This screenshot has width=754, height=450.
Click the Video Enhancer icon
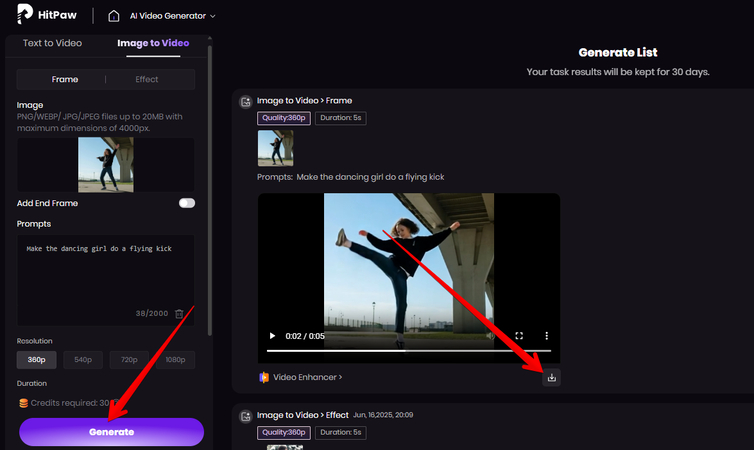[x=264, y=377]
